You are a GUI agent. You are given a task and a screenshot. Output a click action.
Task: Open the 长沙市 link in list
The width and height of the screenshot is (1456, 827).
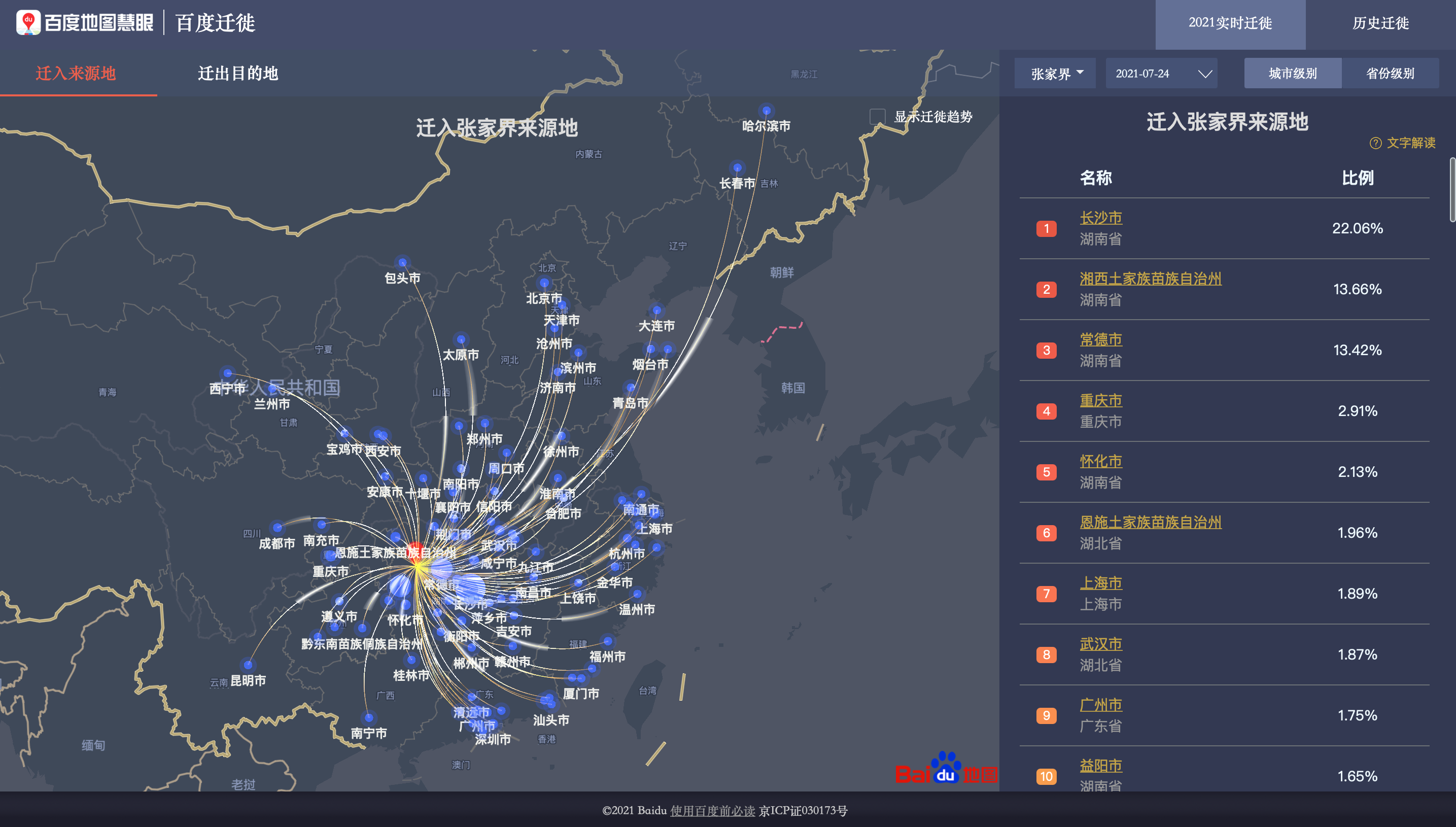(x=1100, y=218)
